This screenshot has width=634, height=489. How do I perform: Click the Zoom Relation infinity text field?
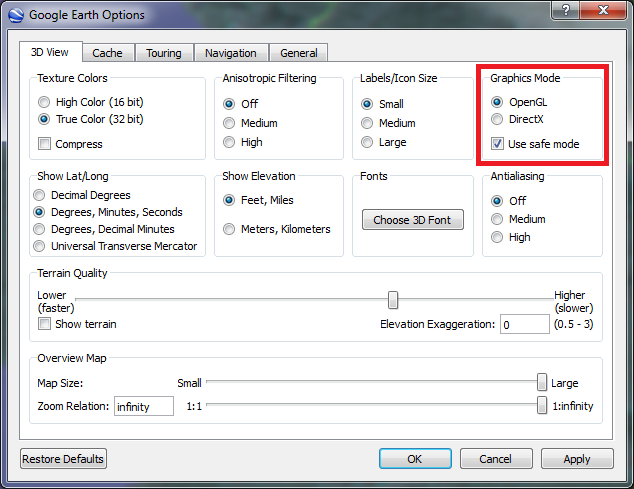click(x=144, y=406)
